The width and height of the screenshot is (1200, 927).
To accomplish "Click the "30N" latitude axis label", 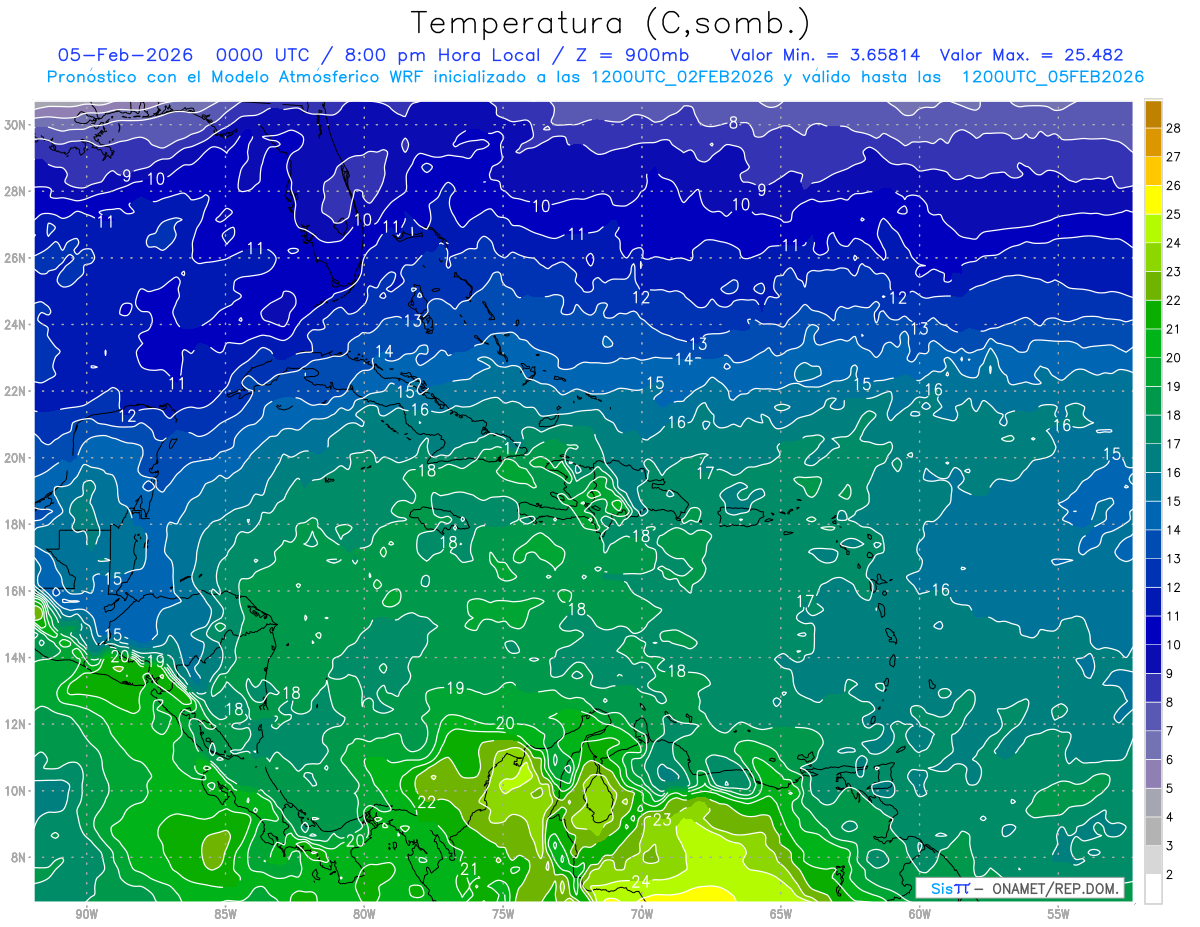I will pos(15,124).
